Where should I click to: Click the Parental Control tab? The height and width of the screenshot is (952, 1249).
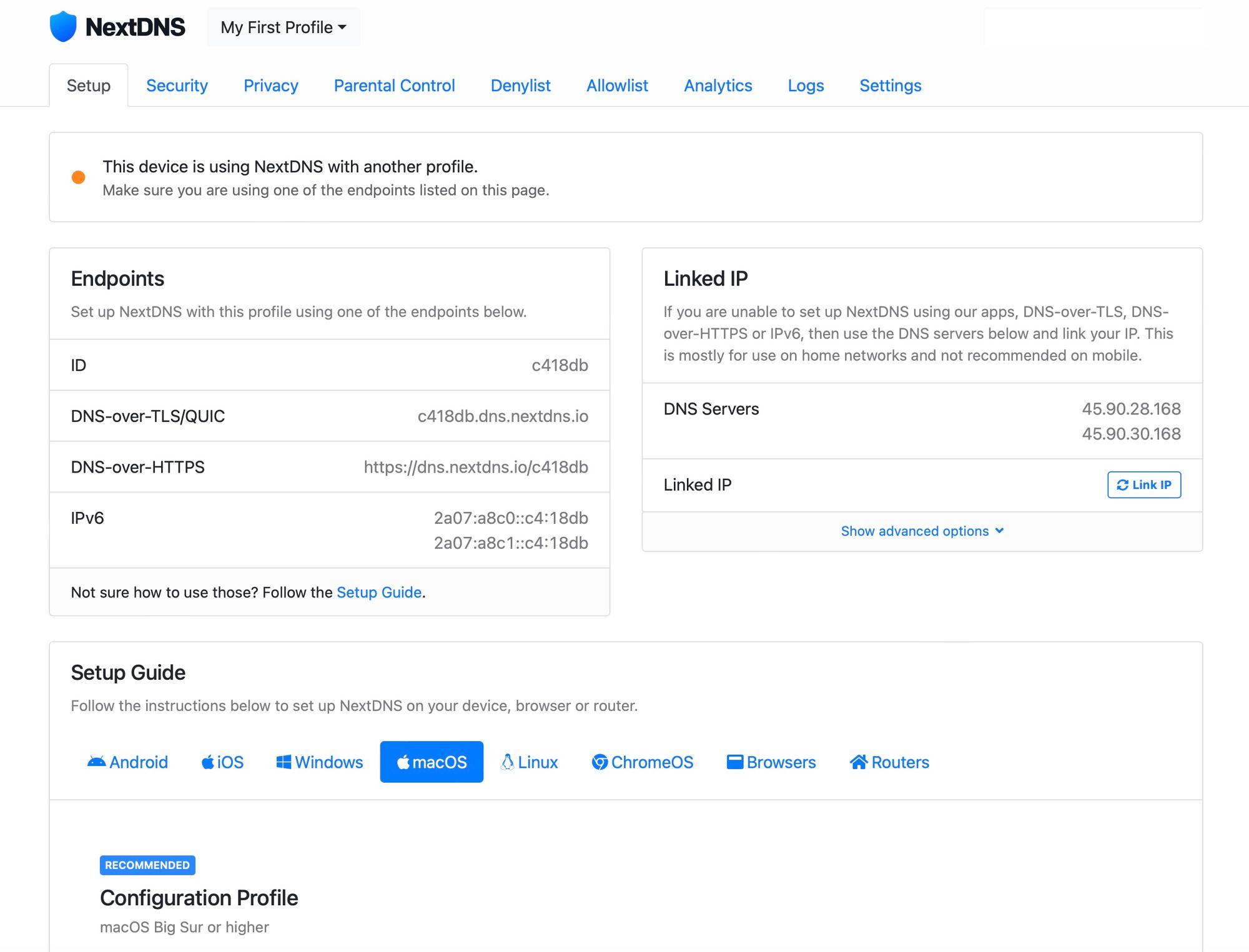[394, 85]
